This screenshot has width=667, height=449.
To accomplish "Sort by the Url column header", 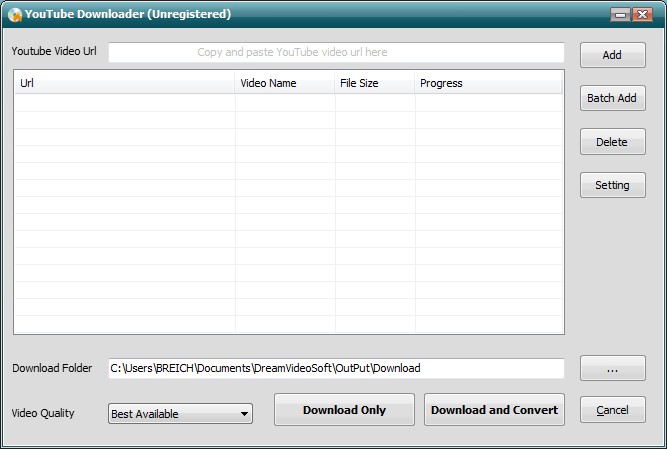I will pyautogui.click(x=125, y=83).
